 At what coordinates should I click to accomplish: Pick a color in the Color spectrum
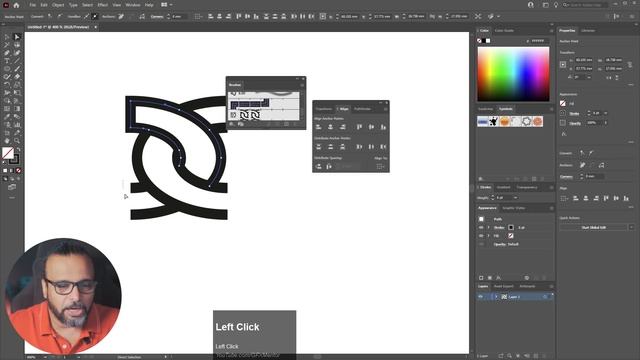[x=513, y=74]
